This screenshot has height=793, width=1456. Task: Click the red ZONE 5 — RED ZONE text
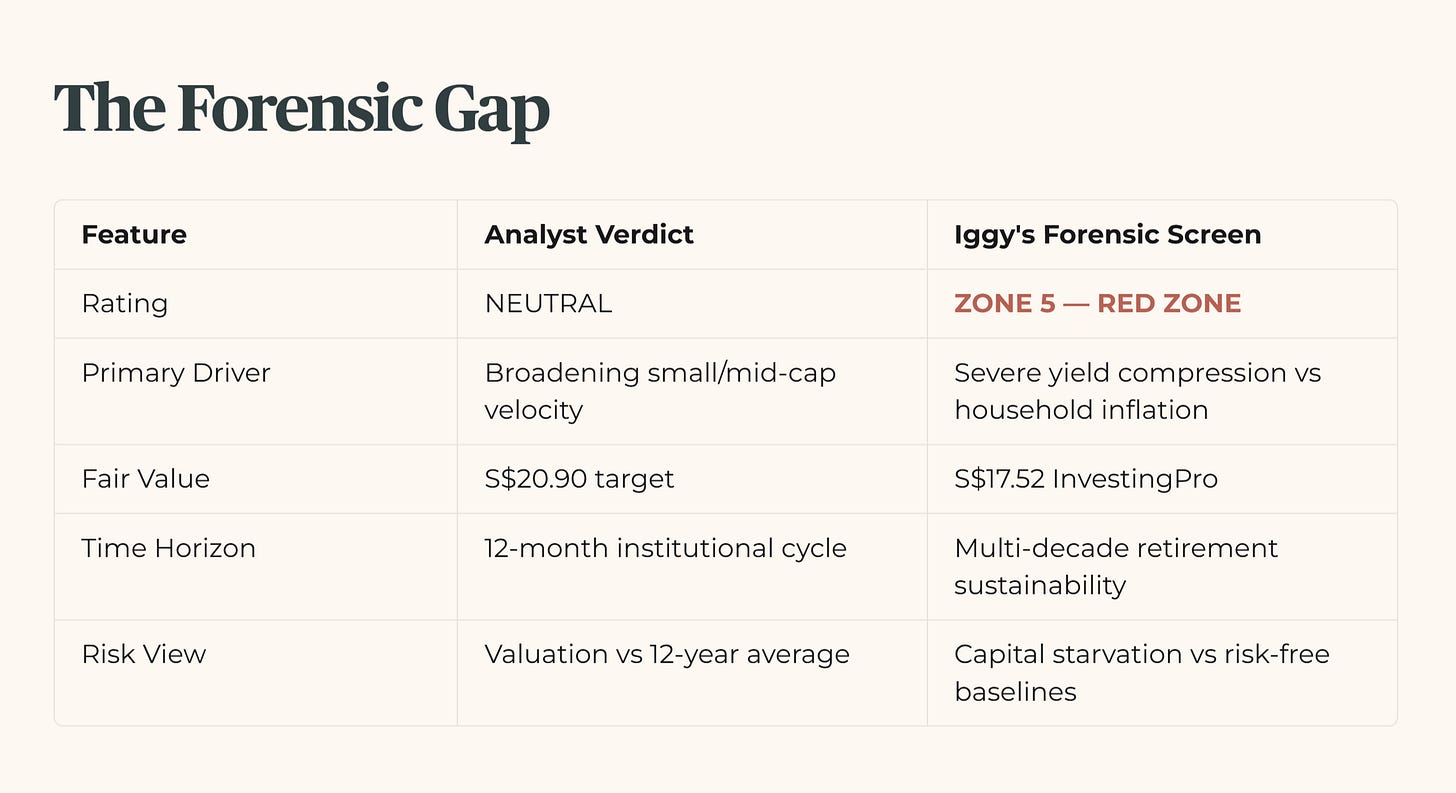[1097, 304]
